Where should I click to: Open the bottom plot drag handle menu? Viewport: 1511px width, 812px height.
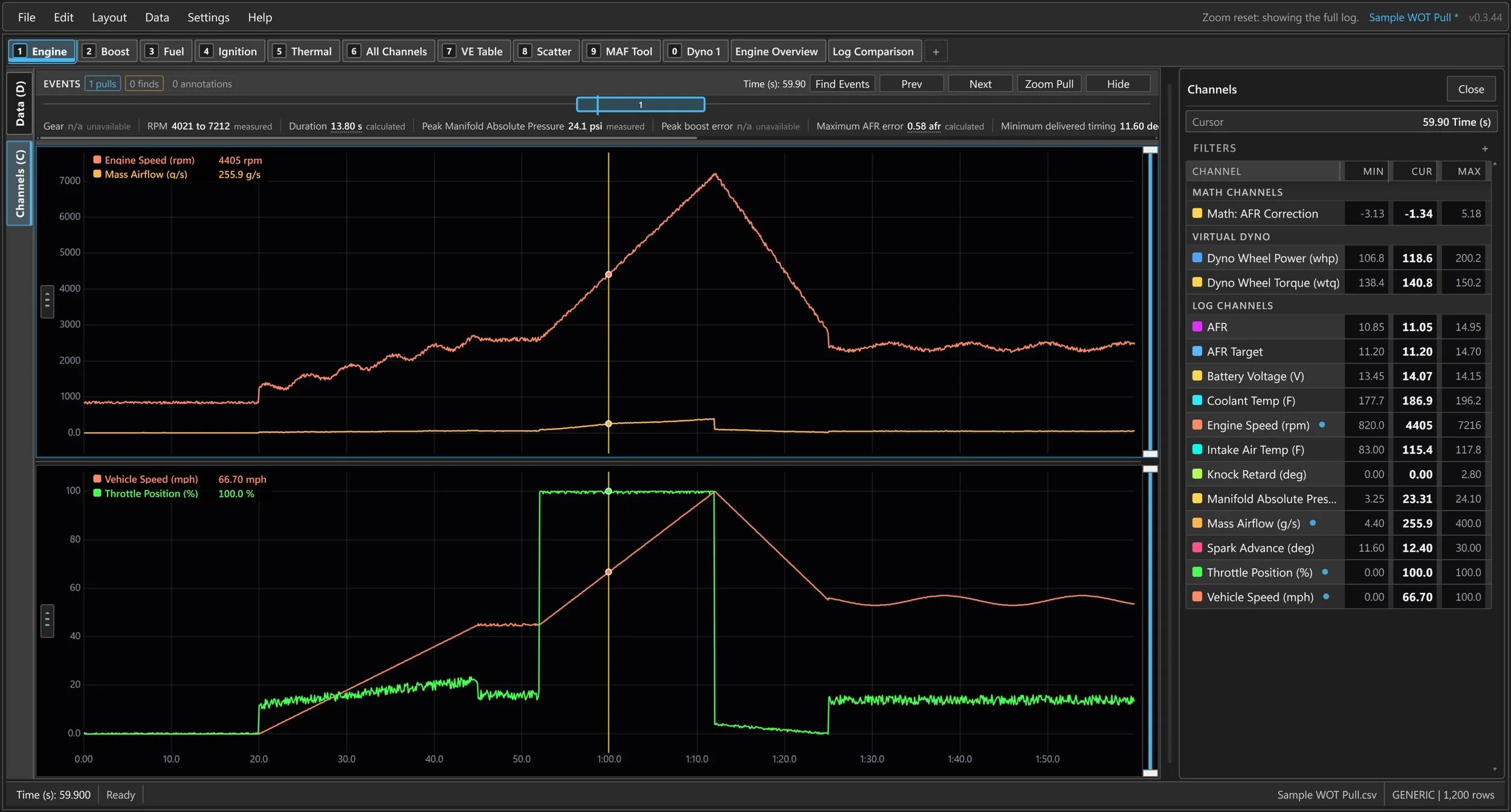coord(47,620)
